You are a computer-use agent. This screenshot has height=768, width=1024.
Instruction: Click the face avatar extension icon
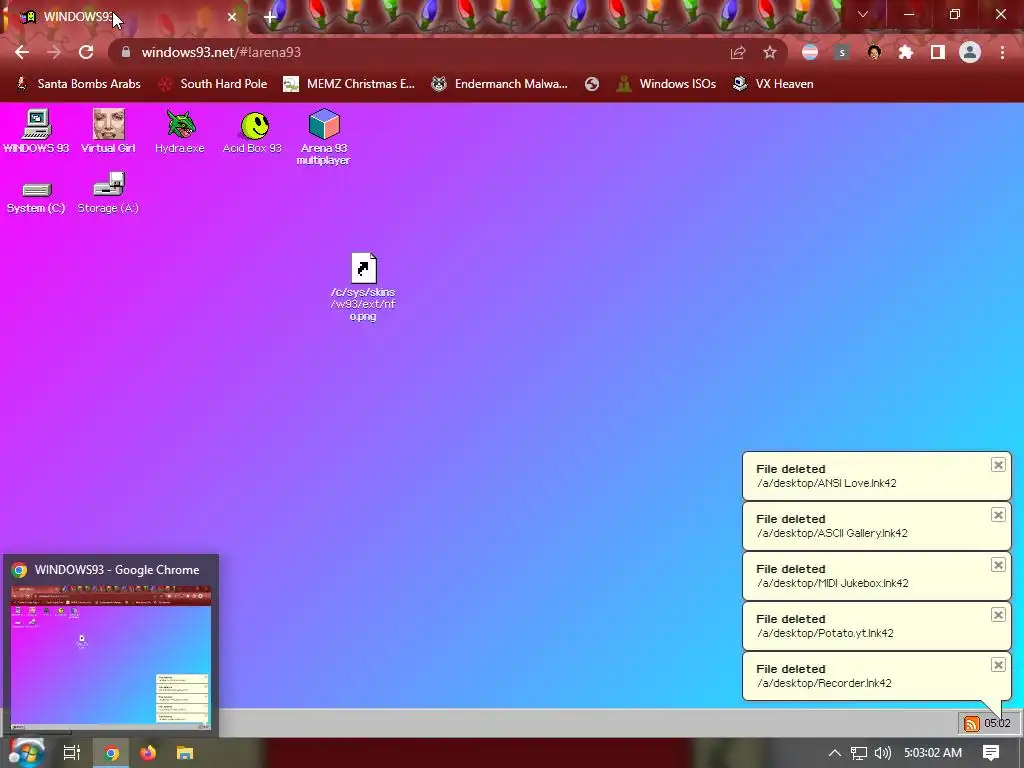(874, 52)
